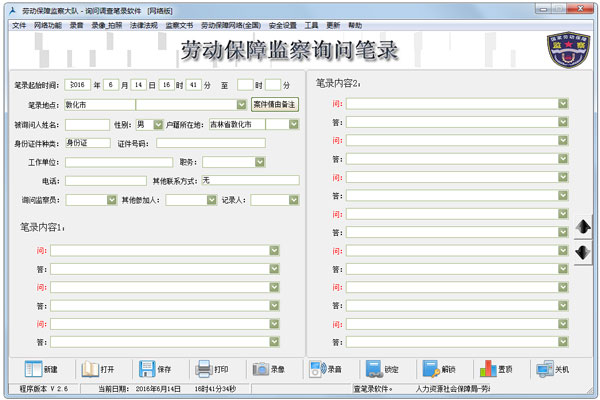This screenshot has width=600, height=400.
Task: Click the 人力资源社会保障局 status bar text
Action: point(453,389)
